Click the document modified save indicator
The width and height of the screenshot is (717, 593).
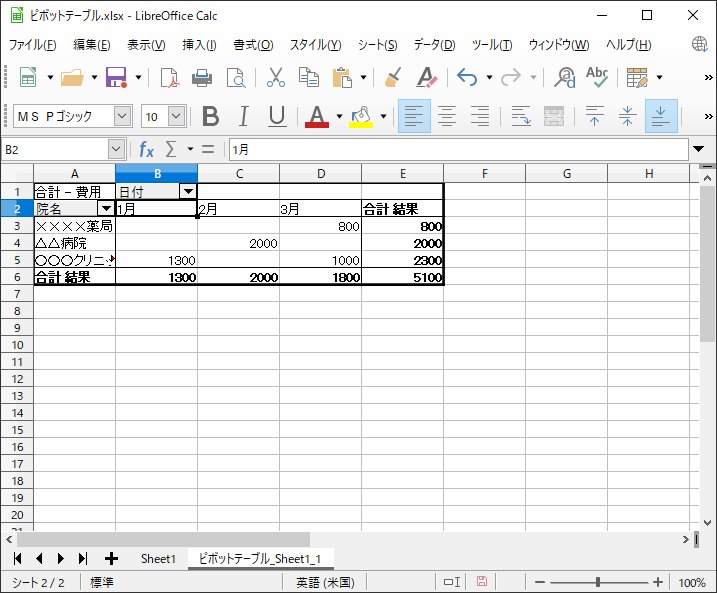coord(482,581)
